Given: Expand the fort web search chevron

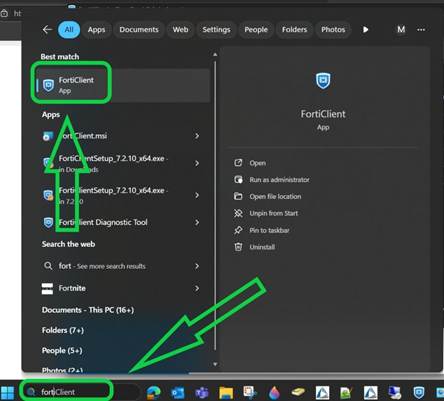Looking at the screenshot, I should pyautogui.click(x=197, y=266).
